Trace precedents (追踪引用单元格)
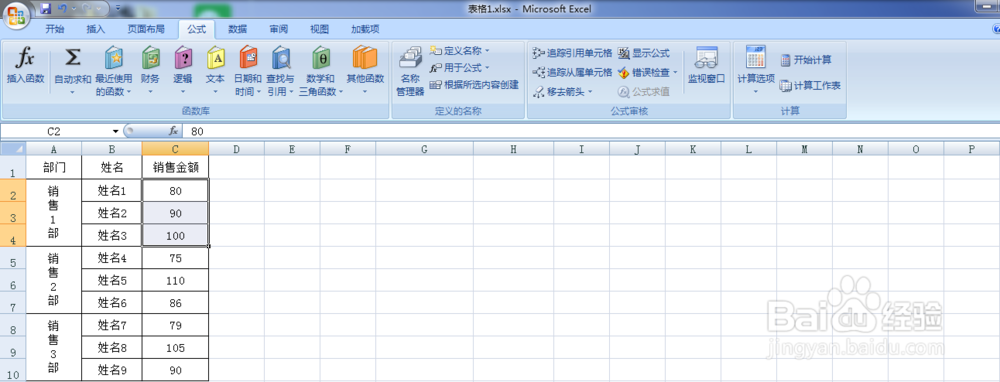 coord(573,53)
